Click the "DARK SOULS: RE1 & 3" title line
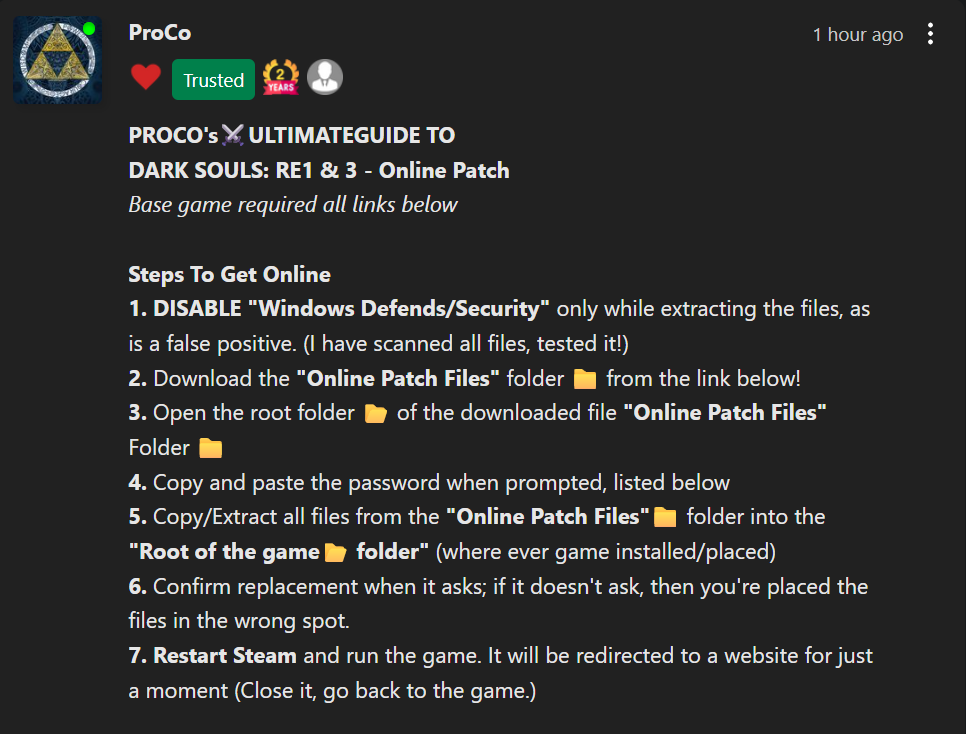This screenshot has height=734, width=966. pyautogui.click(x=319, y=170)
